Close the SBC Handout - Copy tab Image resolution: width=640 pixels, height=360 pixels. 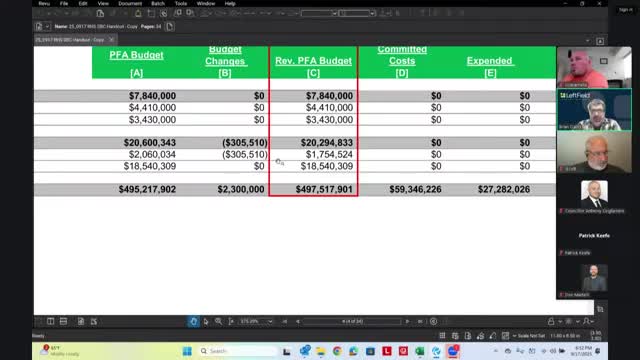click(111, 40)
